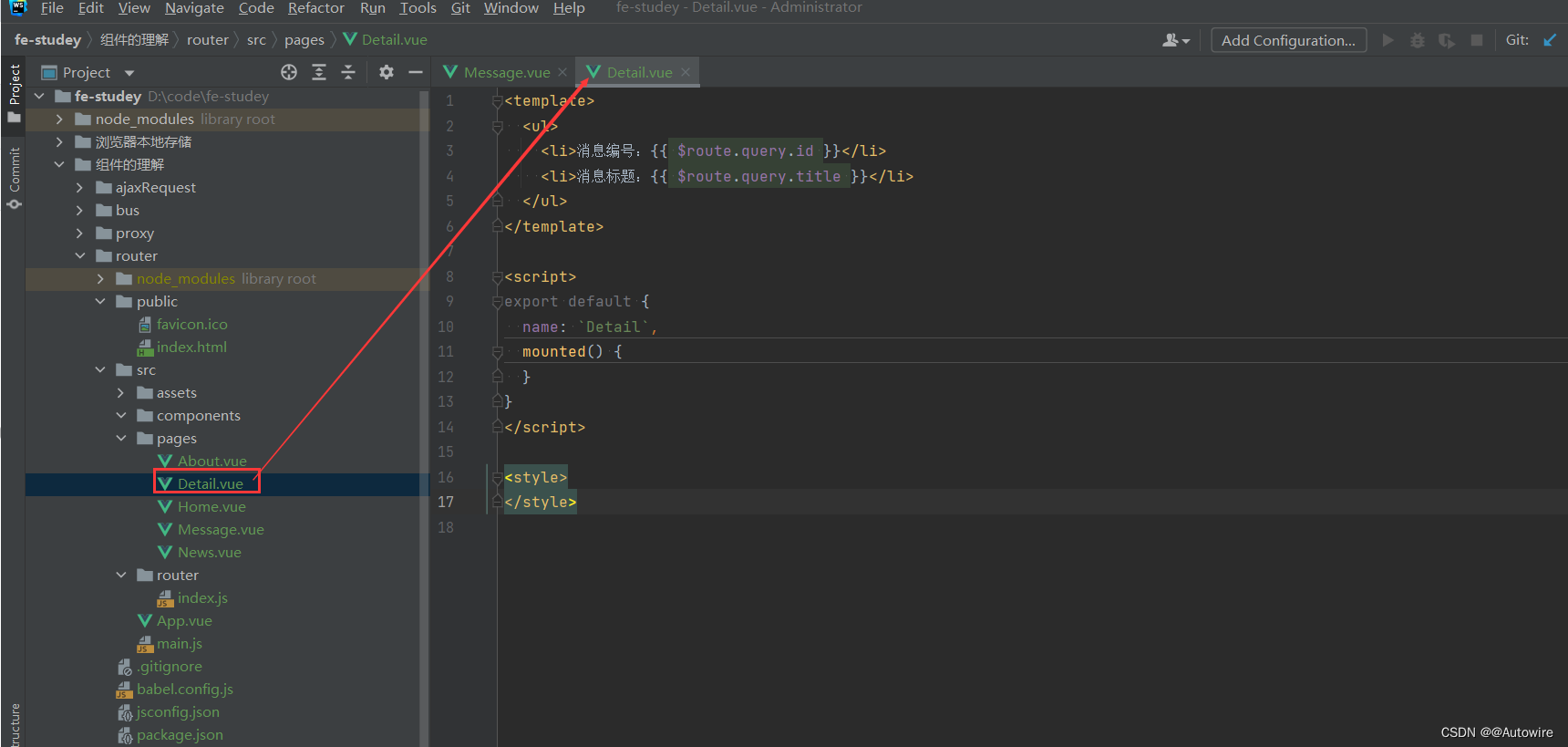The width and height of the screenshot is (1568, 747).
Task: Click the WebStorm logo icon
Action: tap(17, 8)
